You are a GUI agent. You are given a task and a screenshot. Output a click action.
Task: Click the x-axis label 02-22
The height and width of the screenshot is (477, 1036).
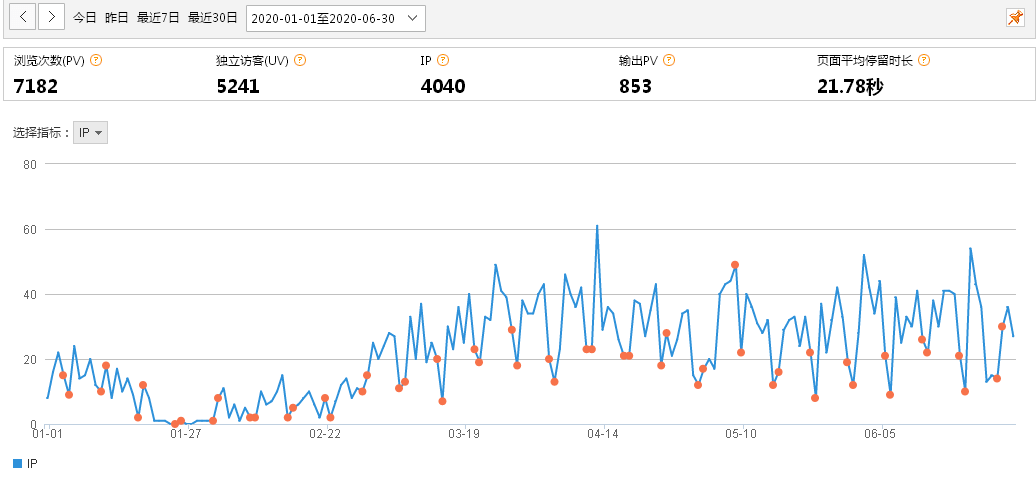[325, 434]
